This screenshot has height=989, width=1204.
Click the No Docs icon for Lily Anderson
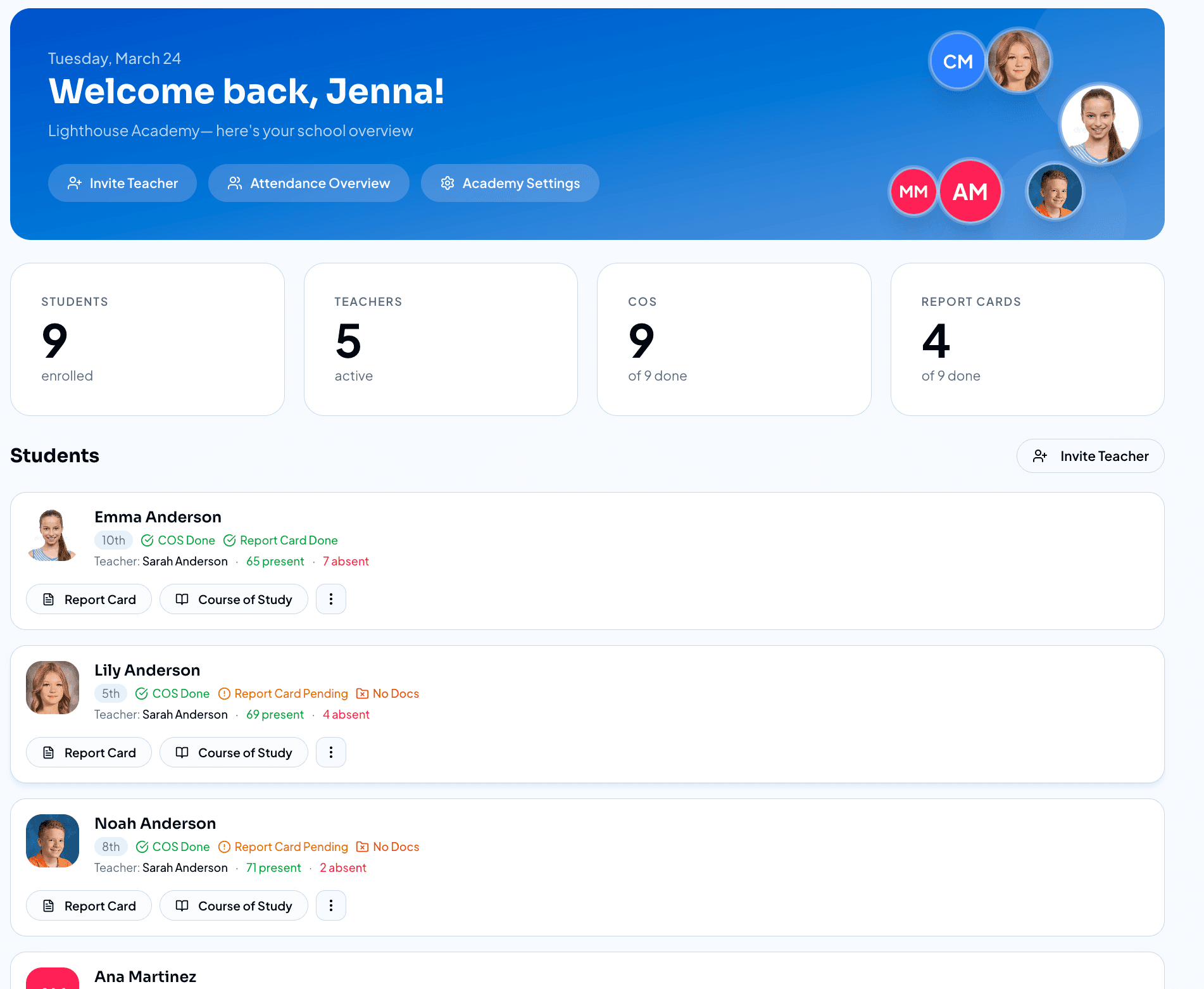363,693
